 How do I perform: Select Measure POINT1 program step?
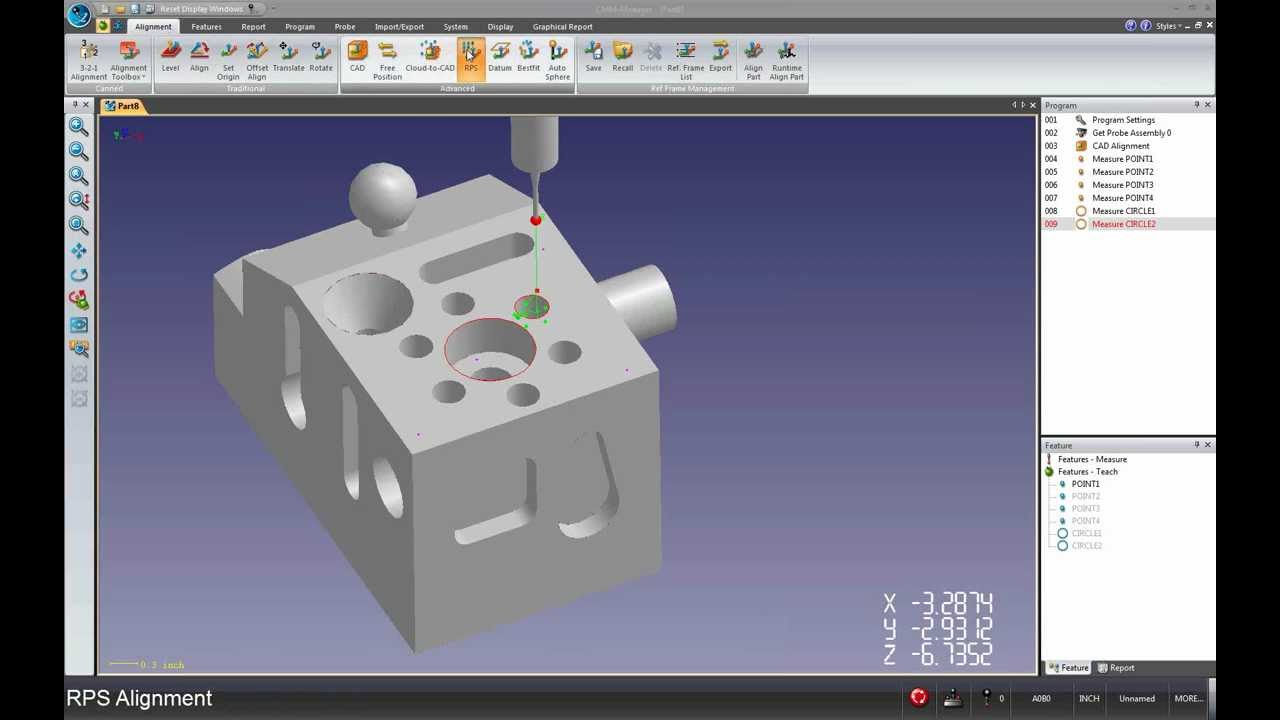click(1128, 159)
